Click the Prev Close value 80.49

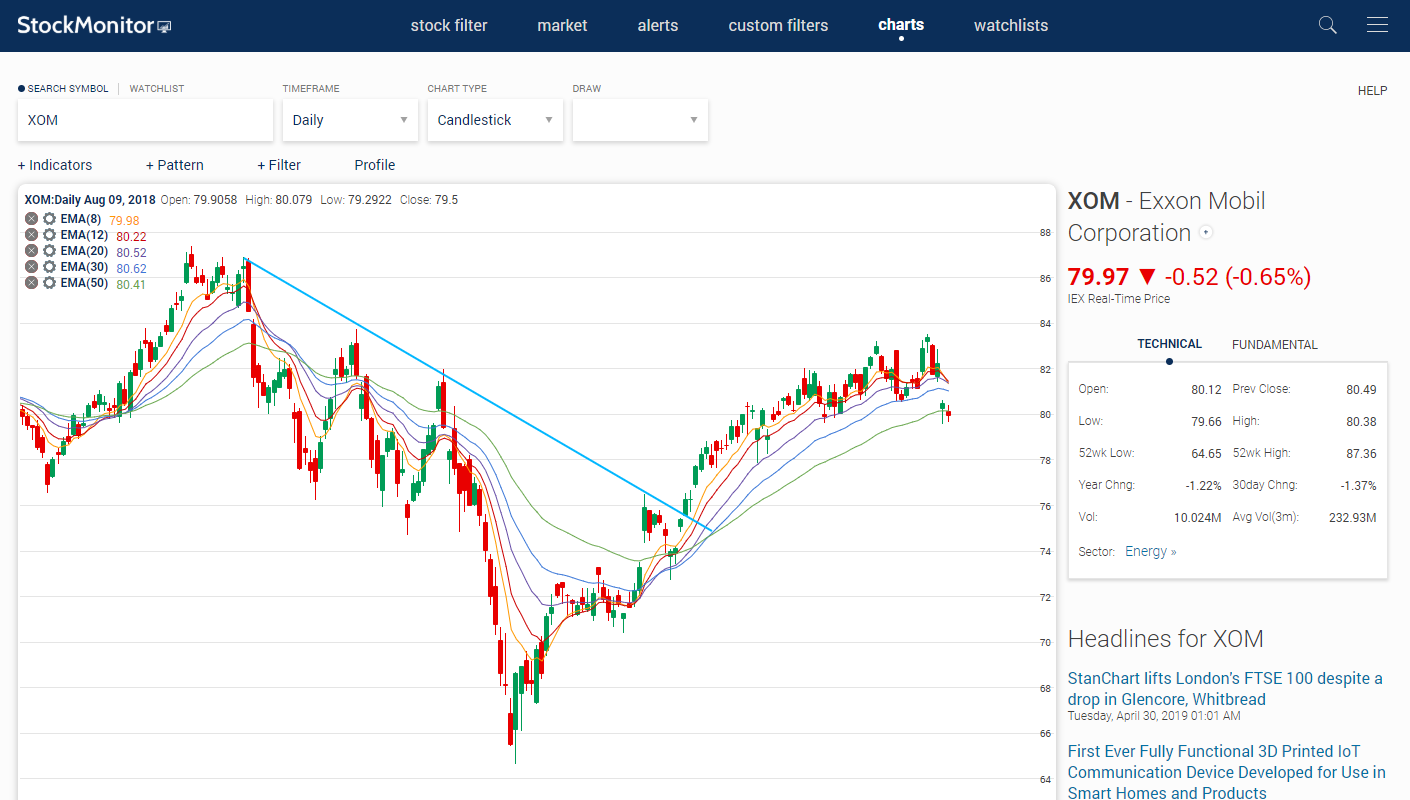(1361, 389)
